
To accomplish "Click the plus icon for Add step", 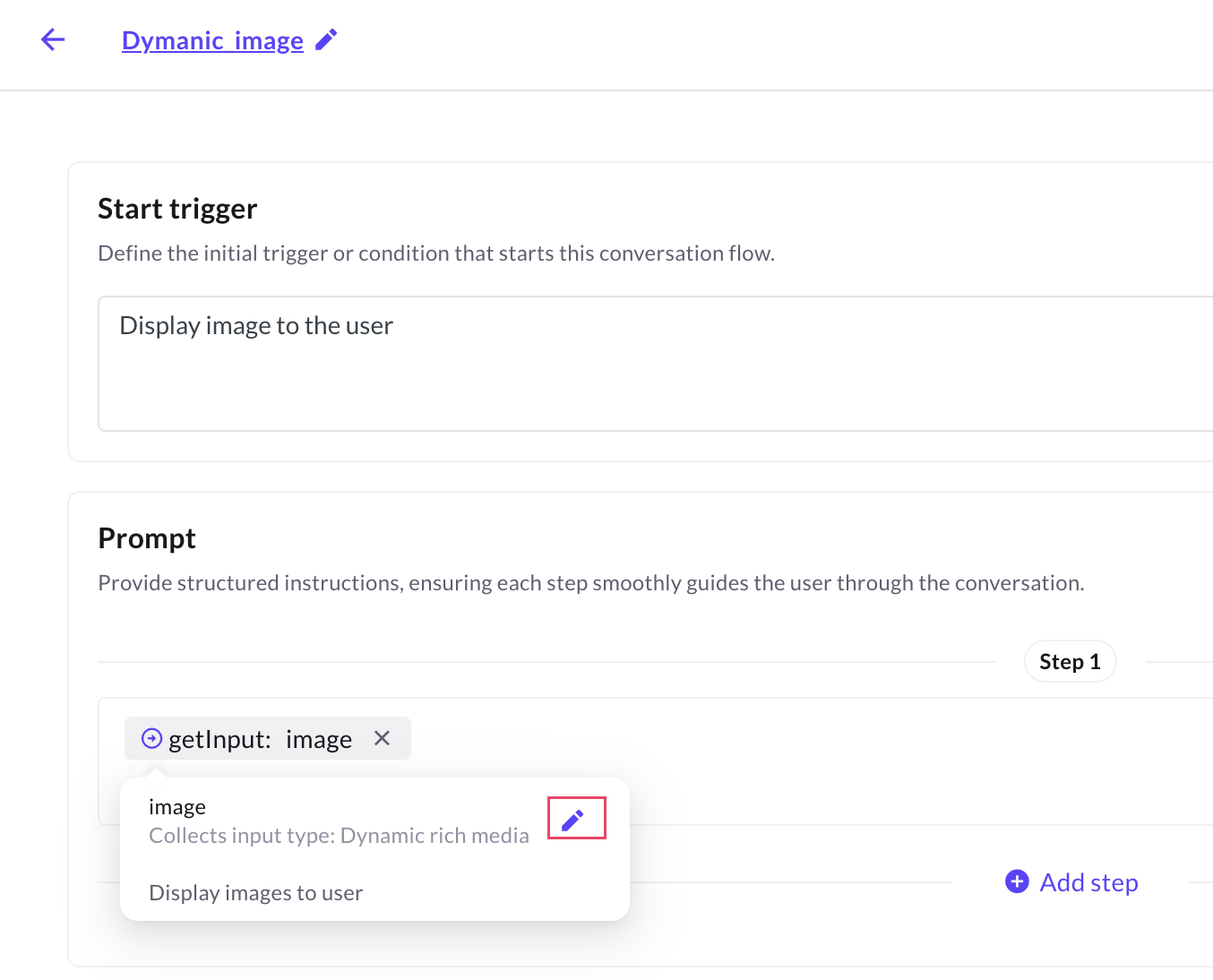I will coord(1017,882).
